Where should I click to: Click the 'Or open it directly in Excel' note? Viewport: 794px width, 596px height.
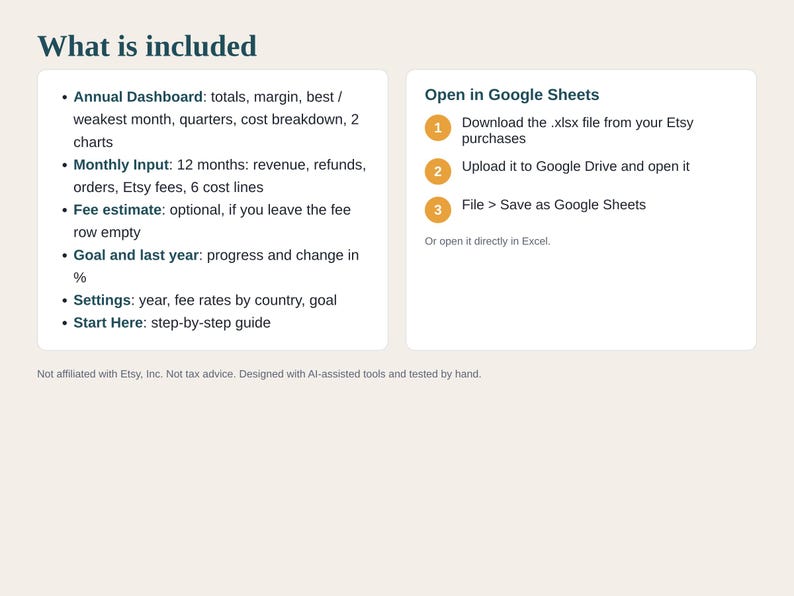pyautogui.click(x=487, y=241)
